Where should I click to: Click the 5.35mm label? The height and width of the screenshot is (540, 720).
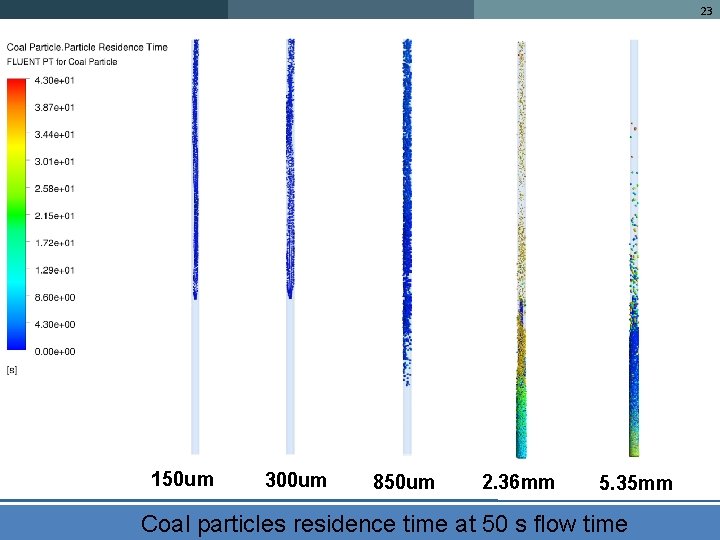[x=636, y=483]
